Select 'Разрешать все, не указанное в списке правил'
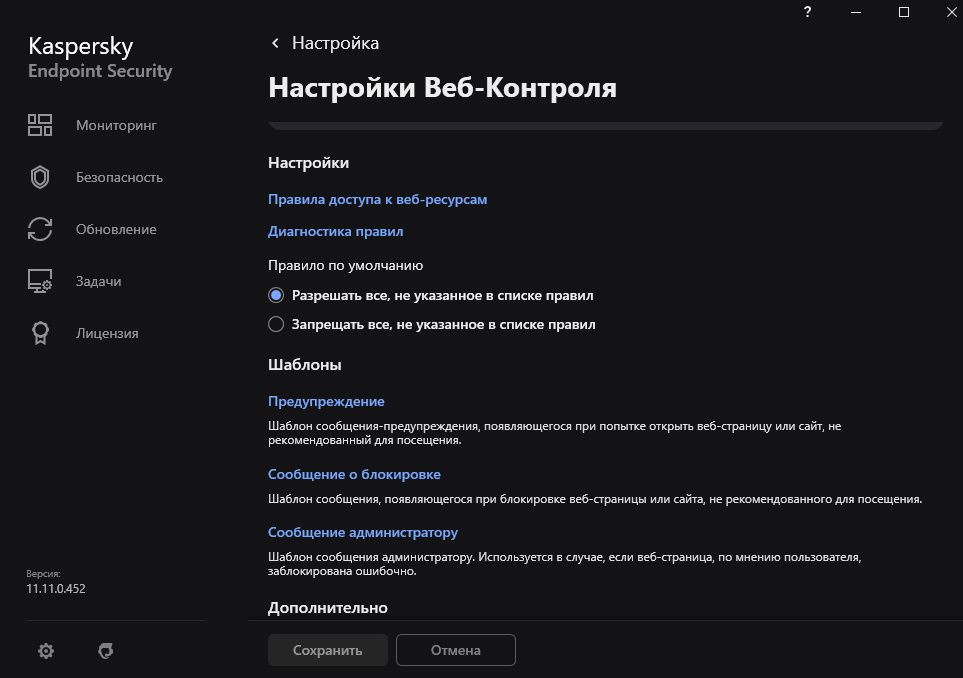The image size is (963, 678). (431, 295)
